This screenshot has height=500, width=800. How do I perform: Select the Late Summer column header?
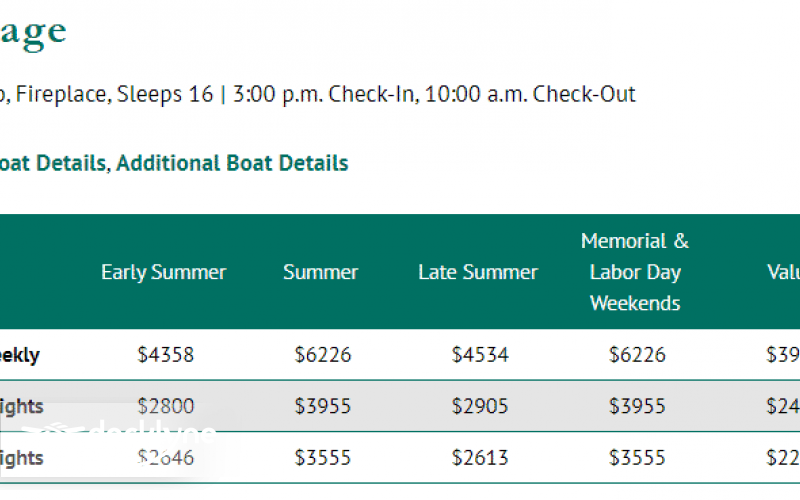pyautogui.click(x=478, y=272)
